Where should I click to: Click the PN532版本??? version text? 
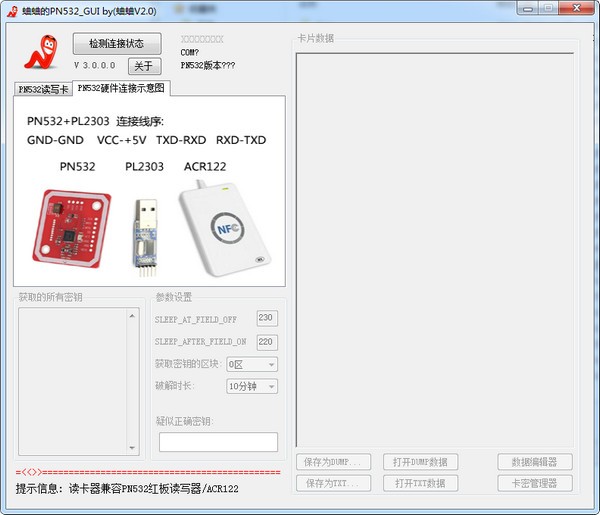pos(208,65)
